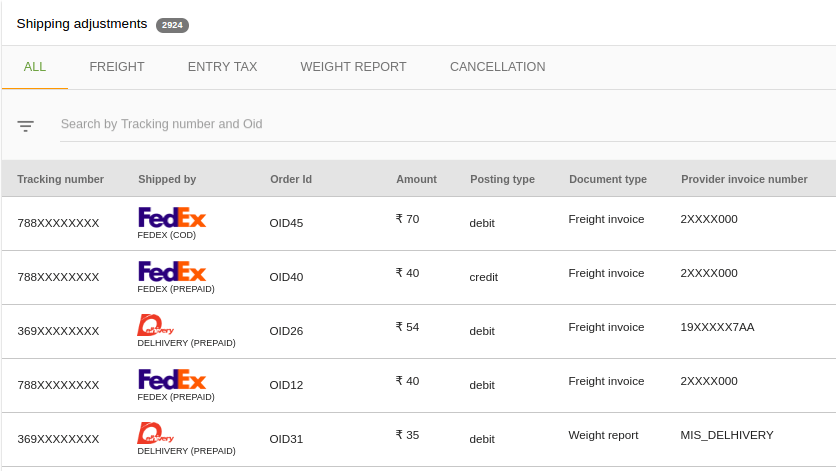Screen dimensions: 836x471
Task: Open order OID31
Action: [x=286, y=439]
